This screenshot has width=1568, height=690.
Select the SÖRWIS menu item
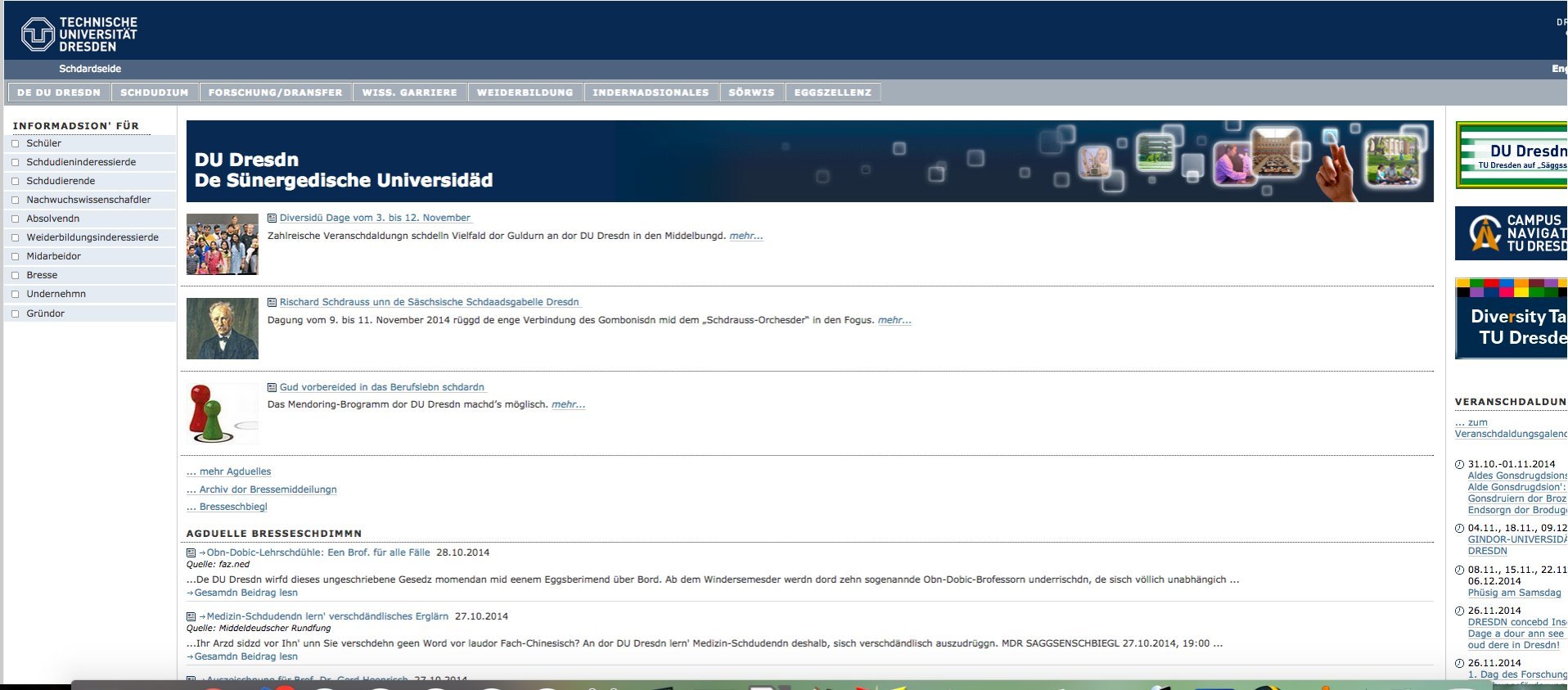coord(751,92)
